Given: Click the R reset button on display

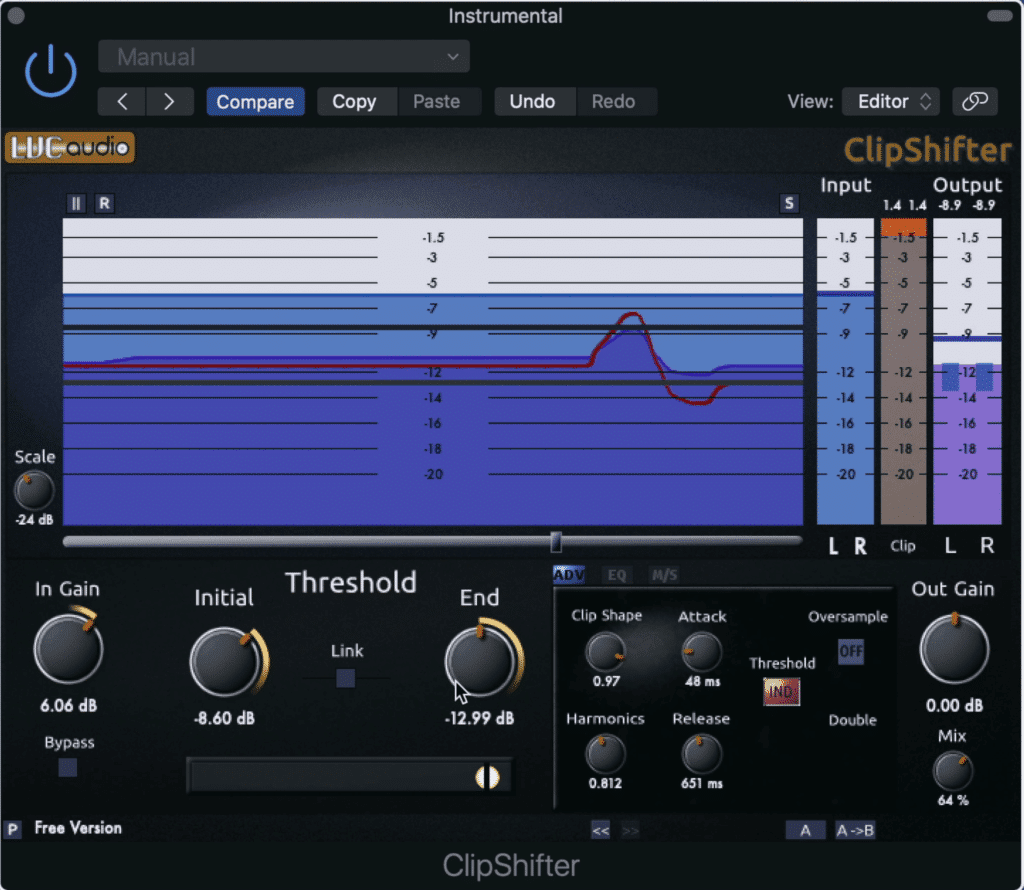Looking at the screenshot, I should point(104,204).
